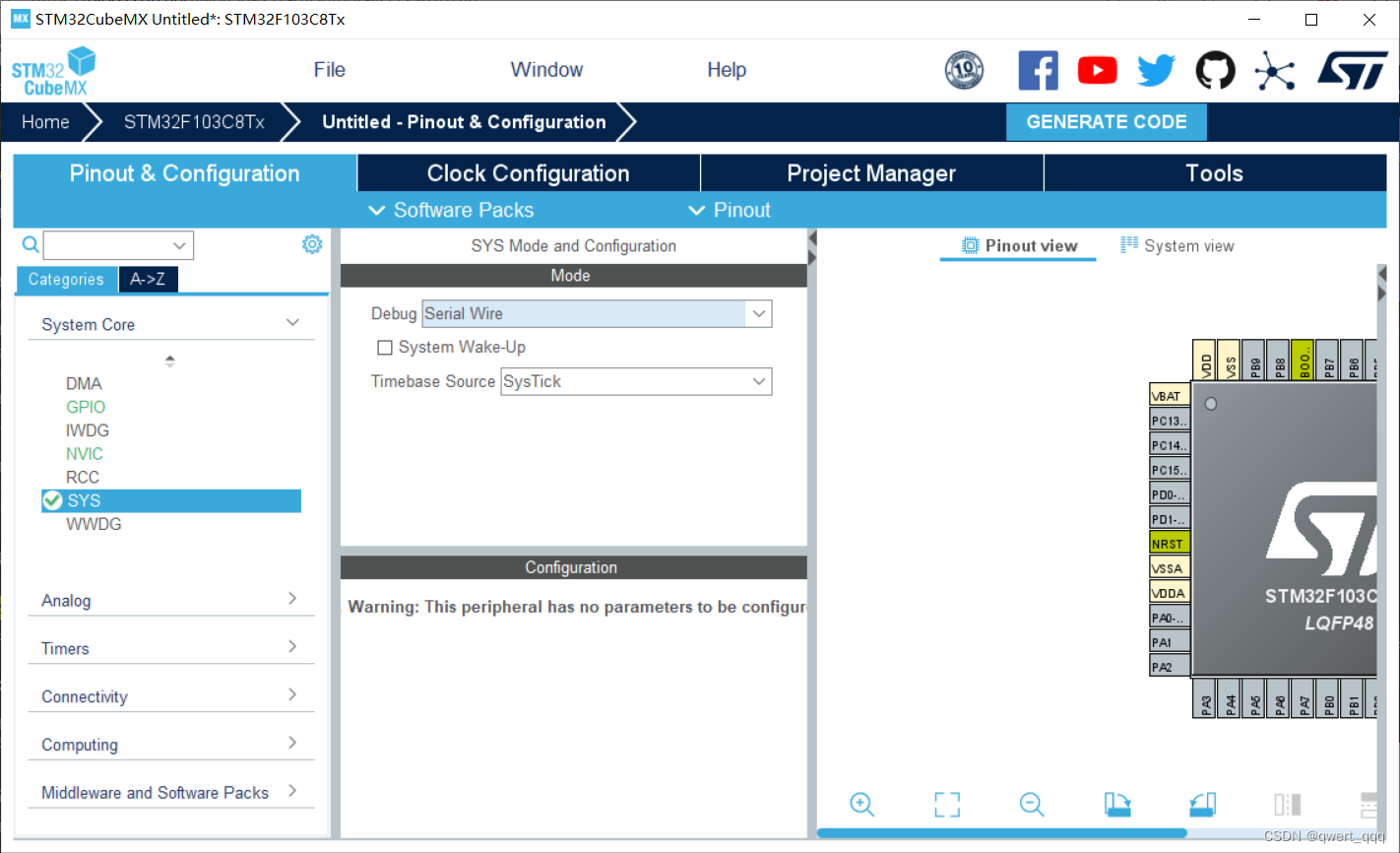Viewport: 1400px width, 853px height.
Task: Click the 10-year anniversary badge icon
Action: click(x=964, y=70)
